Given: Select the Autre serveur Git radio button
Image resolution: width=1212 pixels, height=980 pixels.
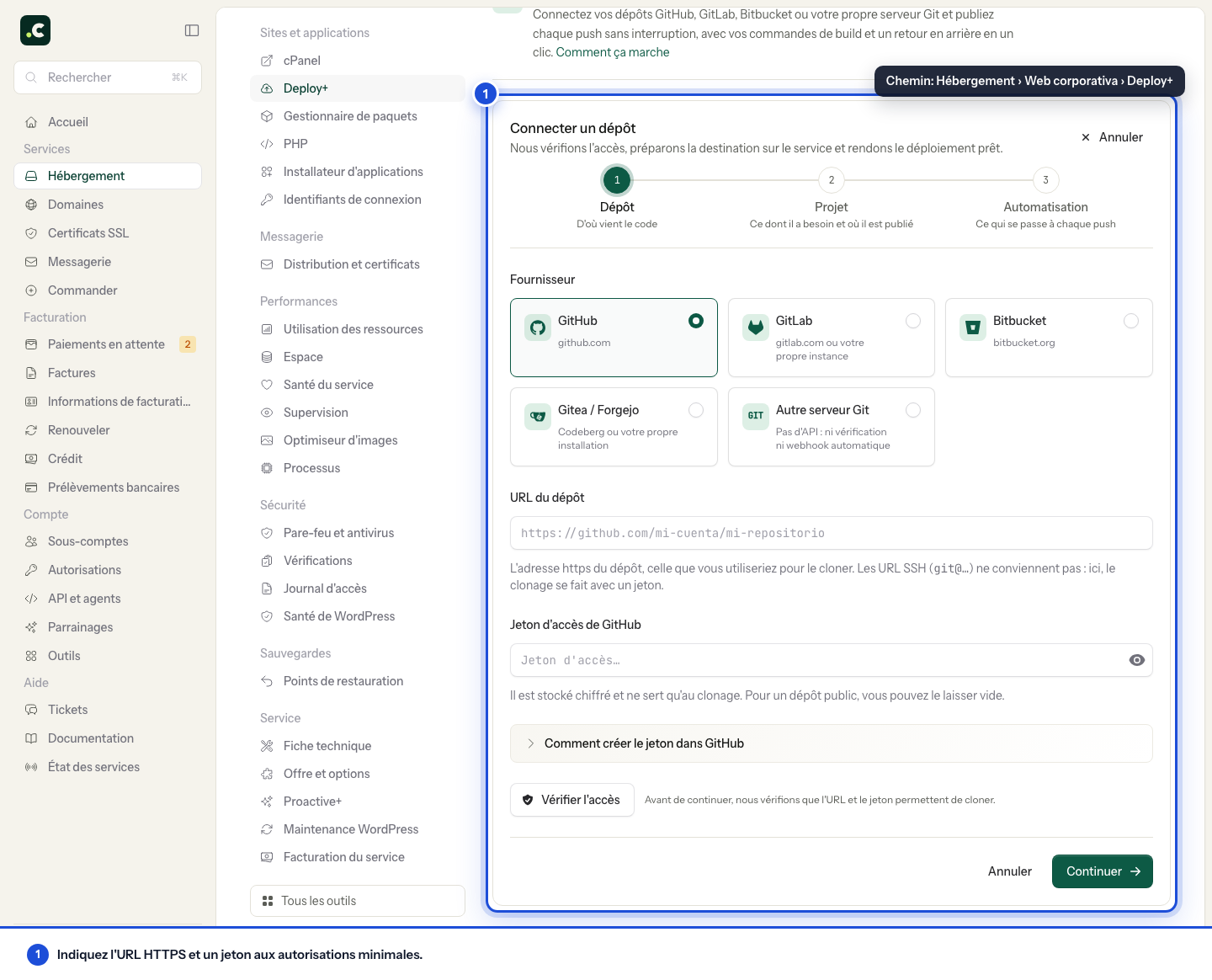Looking at the screenshot, I should coord(913,410).
